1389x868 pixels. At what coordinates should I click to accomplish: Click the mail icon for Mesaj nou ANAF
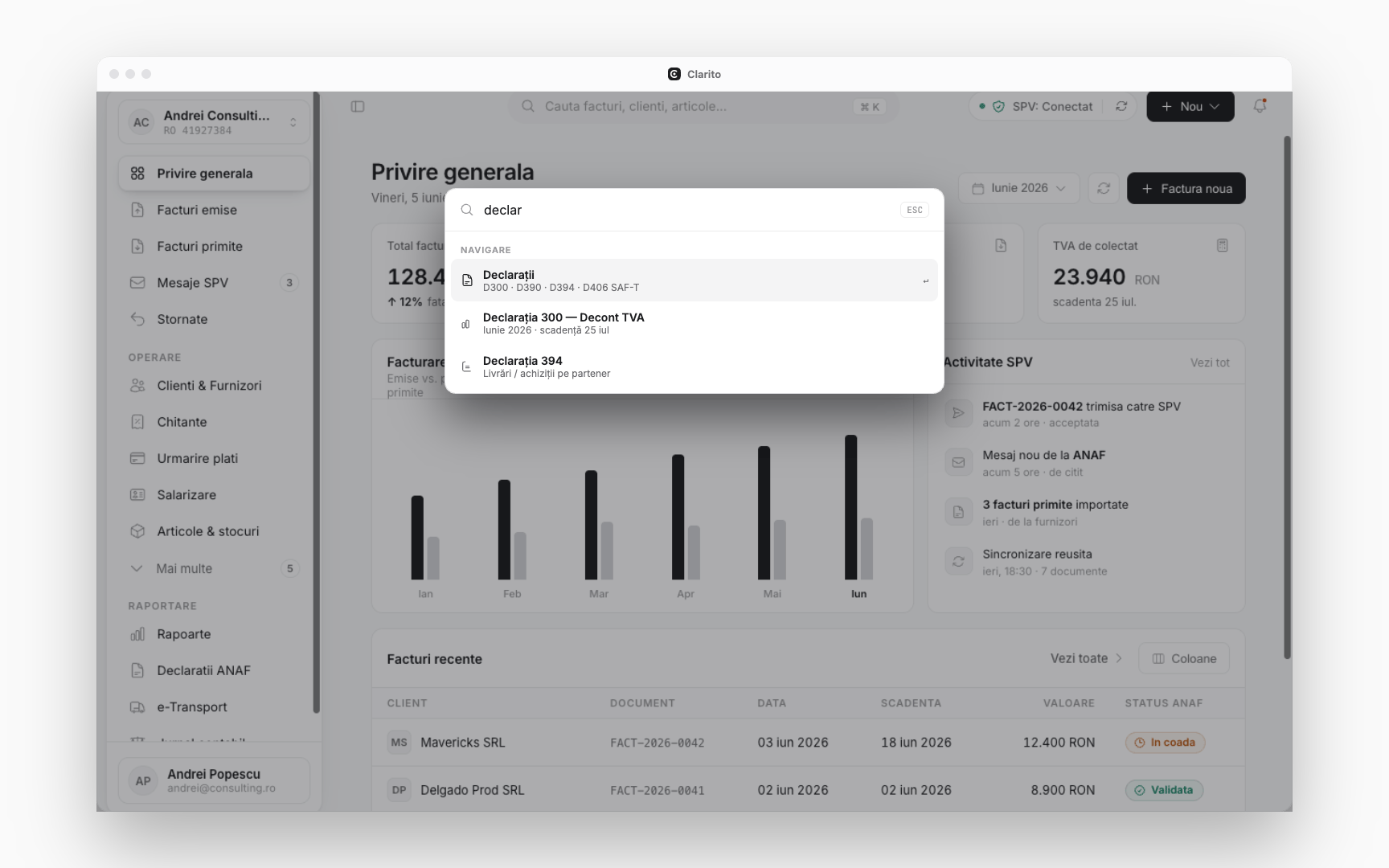click(958, 462)
